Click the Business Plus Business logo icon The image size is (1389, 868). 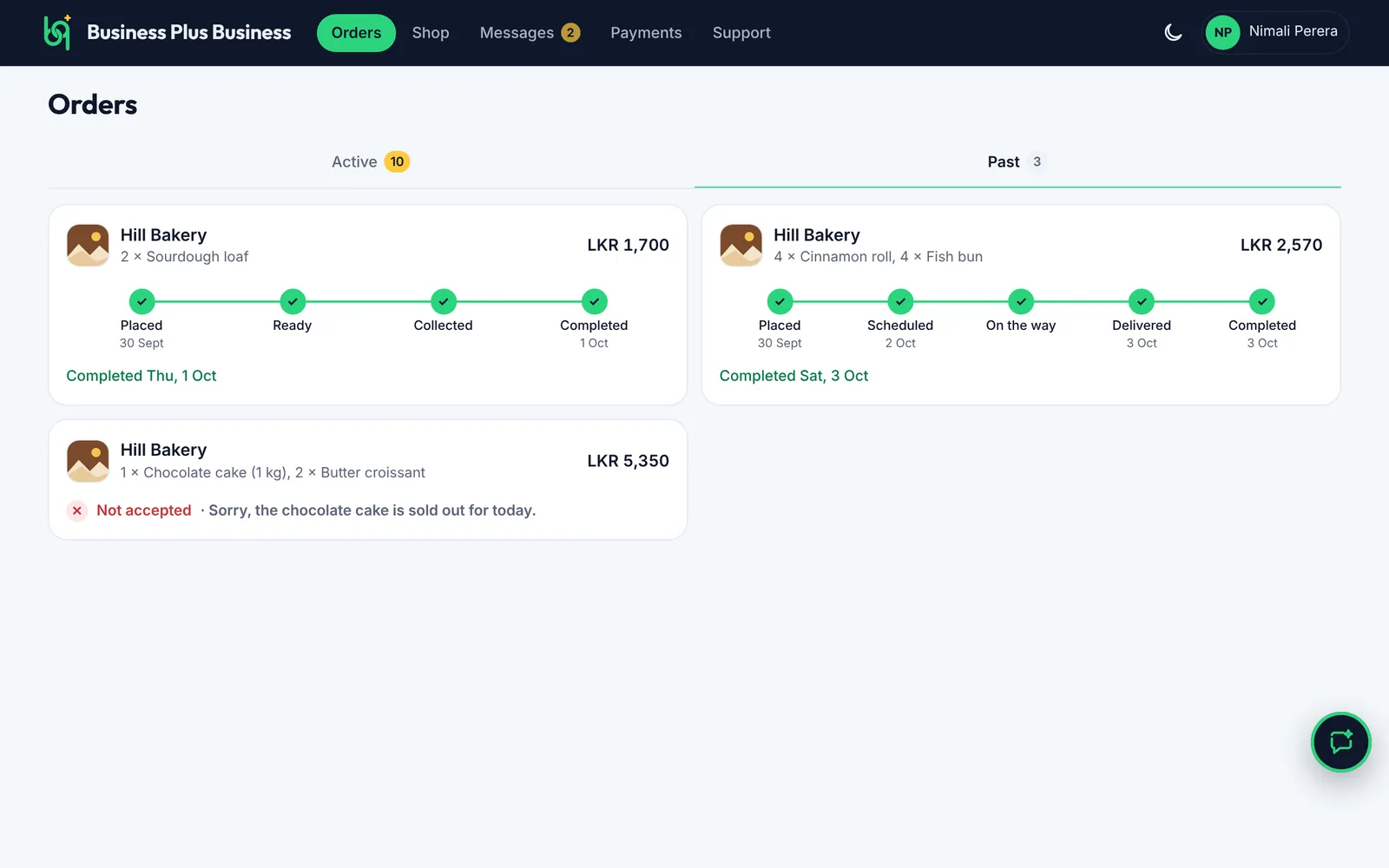pos(57,33)
